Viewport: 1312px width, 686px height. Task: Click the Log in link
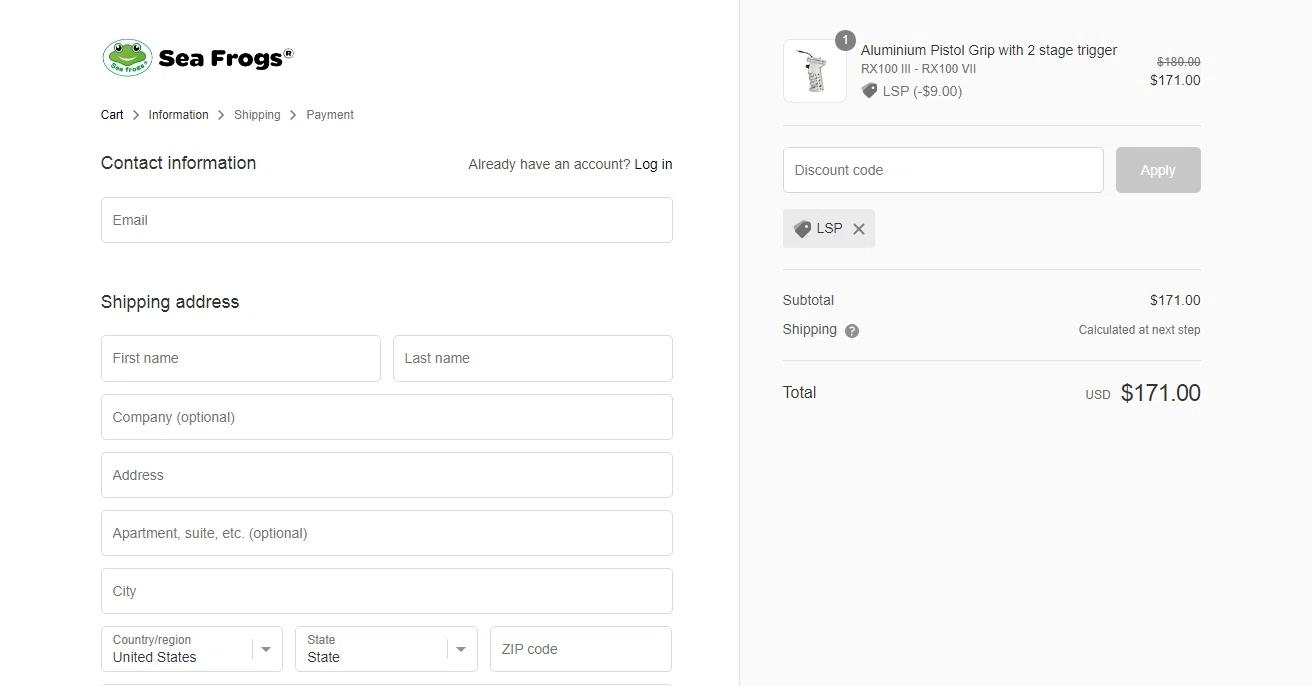[653, 164]
